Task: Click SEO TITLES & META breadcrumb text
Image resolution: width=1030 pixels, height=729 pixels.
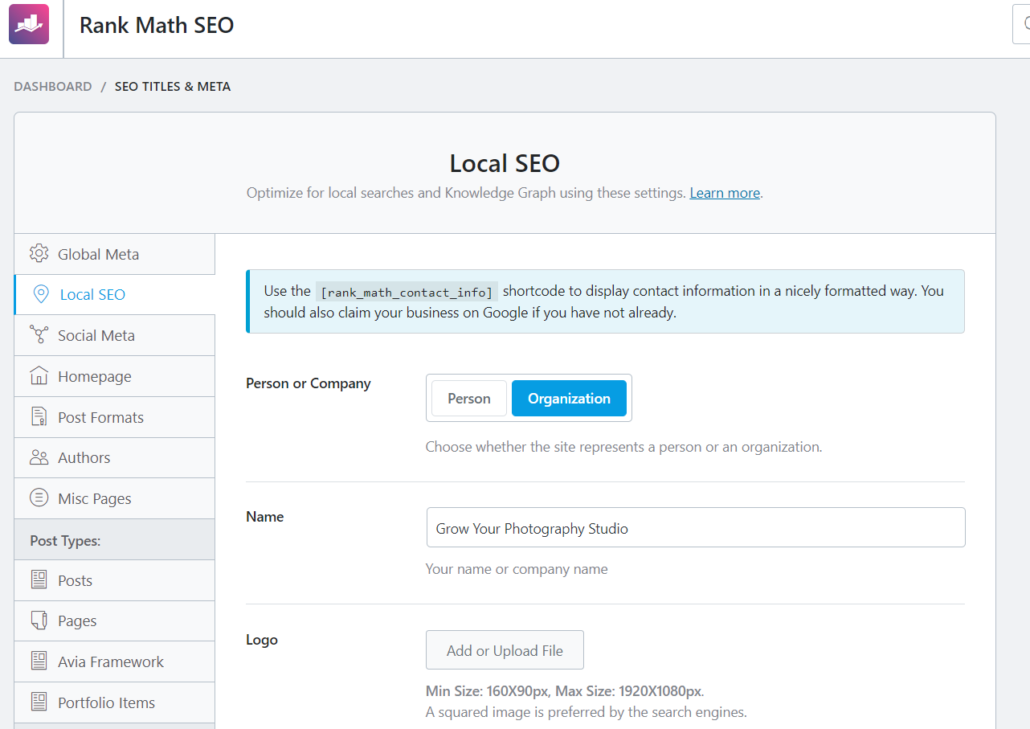Action: click(x=173, y=87)
